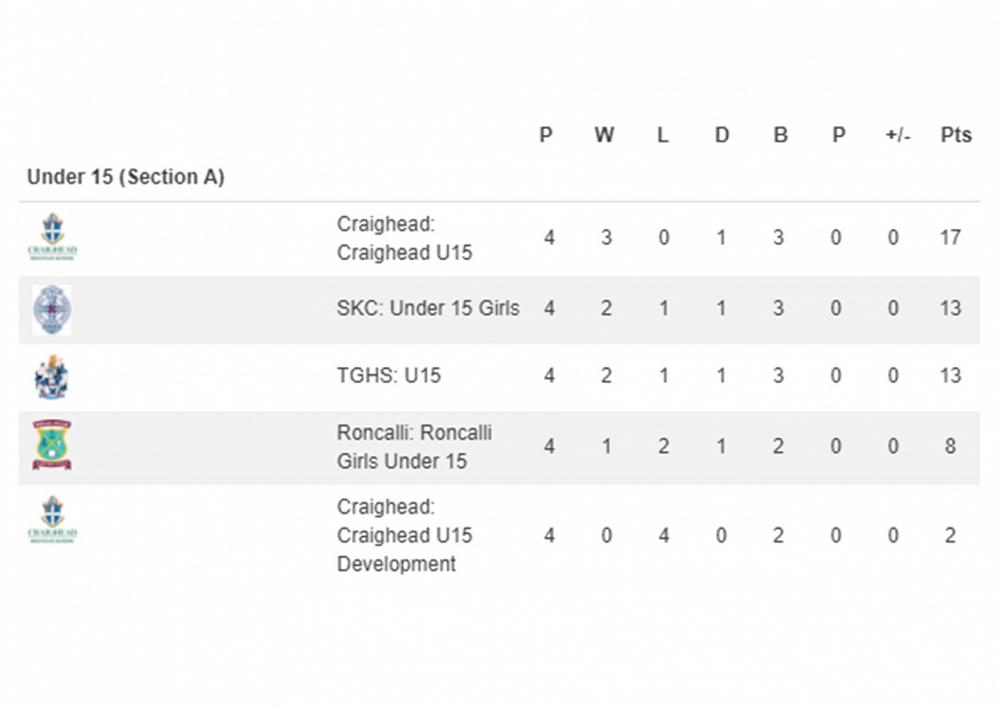Screen dimensions: 1000x707
Task: Click the L column header
Action: [x=662, y=135]
